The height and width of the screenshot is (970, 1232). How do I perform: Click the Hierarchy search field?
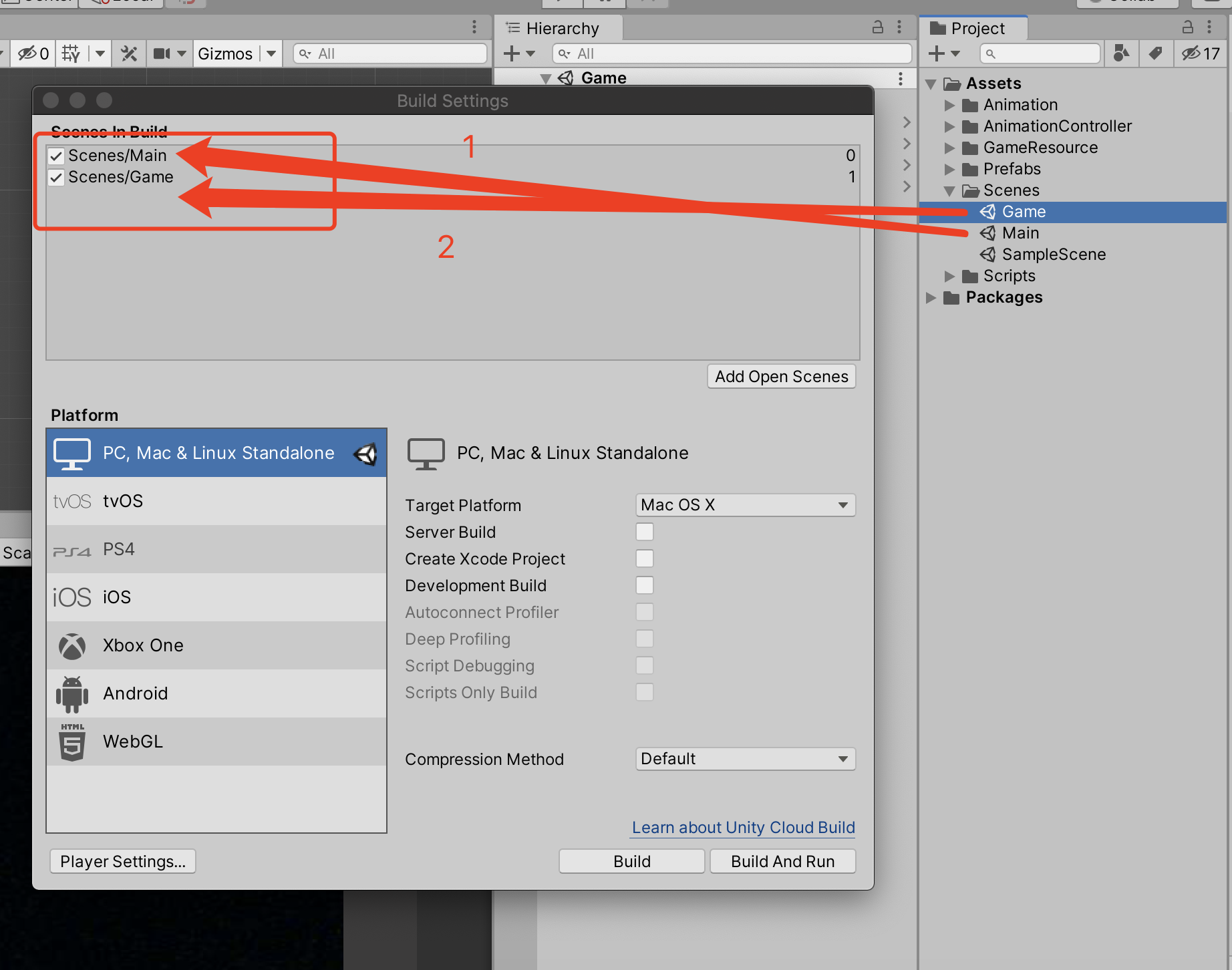(732, 53)
